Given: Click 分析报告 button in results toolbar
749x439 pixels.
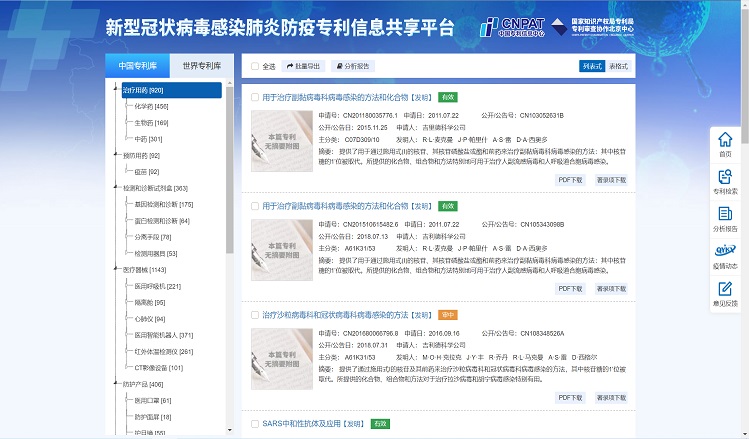Looking at the screenshot, I should tap(353, 66).
